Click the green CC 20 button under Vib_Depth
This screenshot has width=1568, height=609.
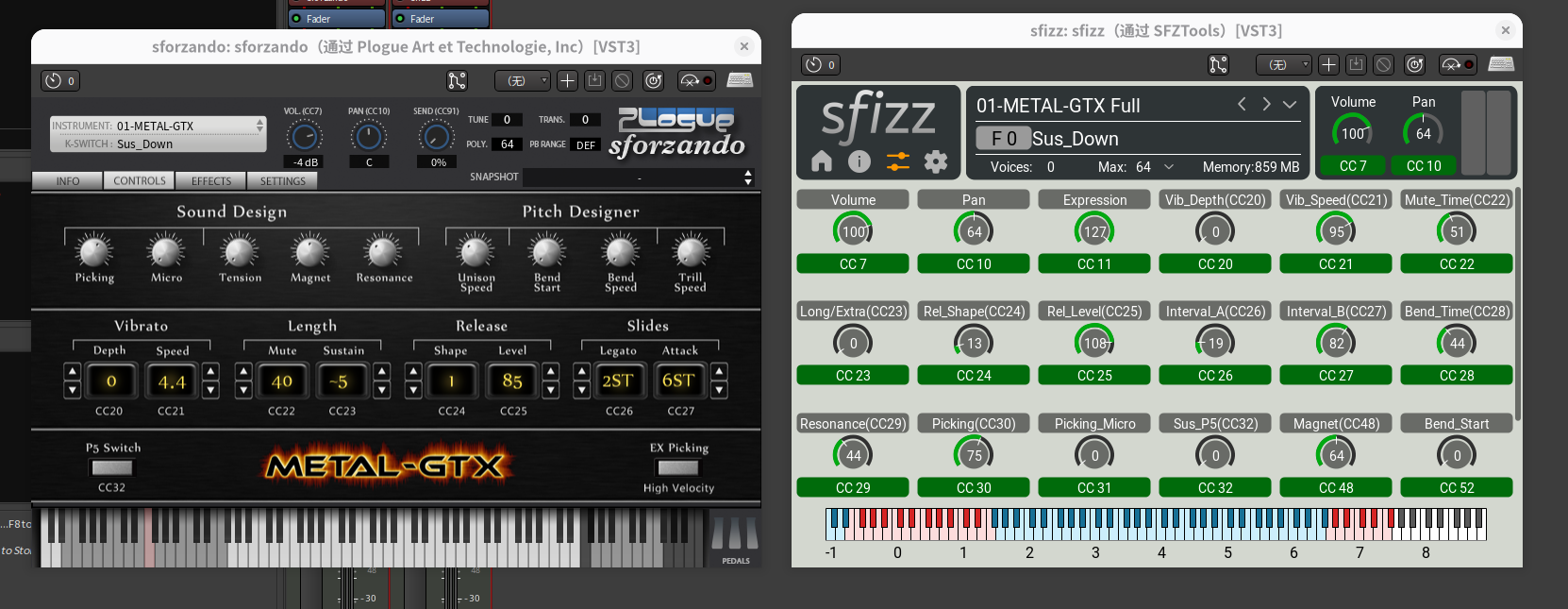tap(1215, 264)
